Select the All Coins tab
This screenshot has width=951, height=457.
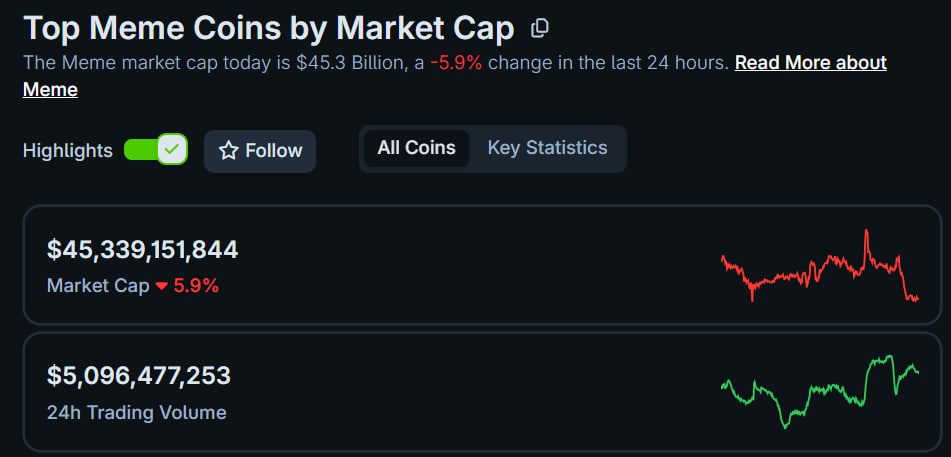click(416, 148)
